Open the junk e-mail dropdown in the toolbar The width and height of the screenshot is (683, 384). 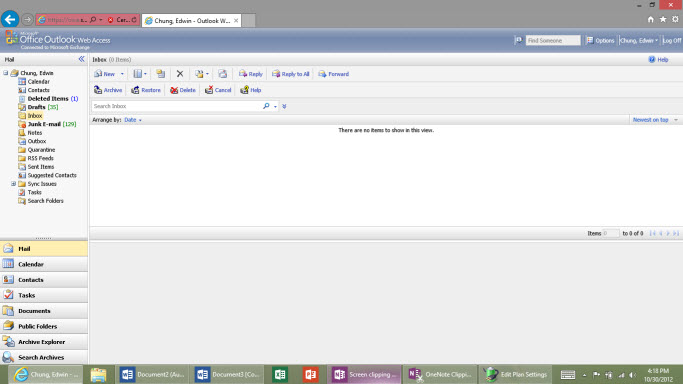pos(202,74)
